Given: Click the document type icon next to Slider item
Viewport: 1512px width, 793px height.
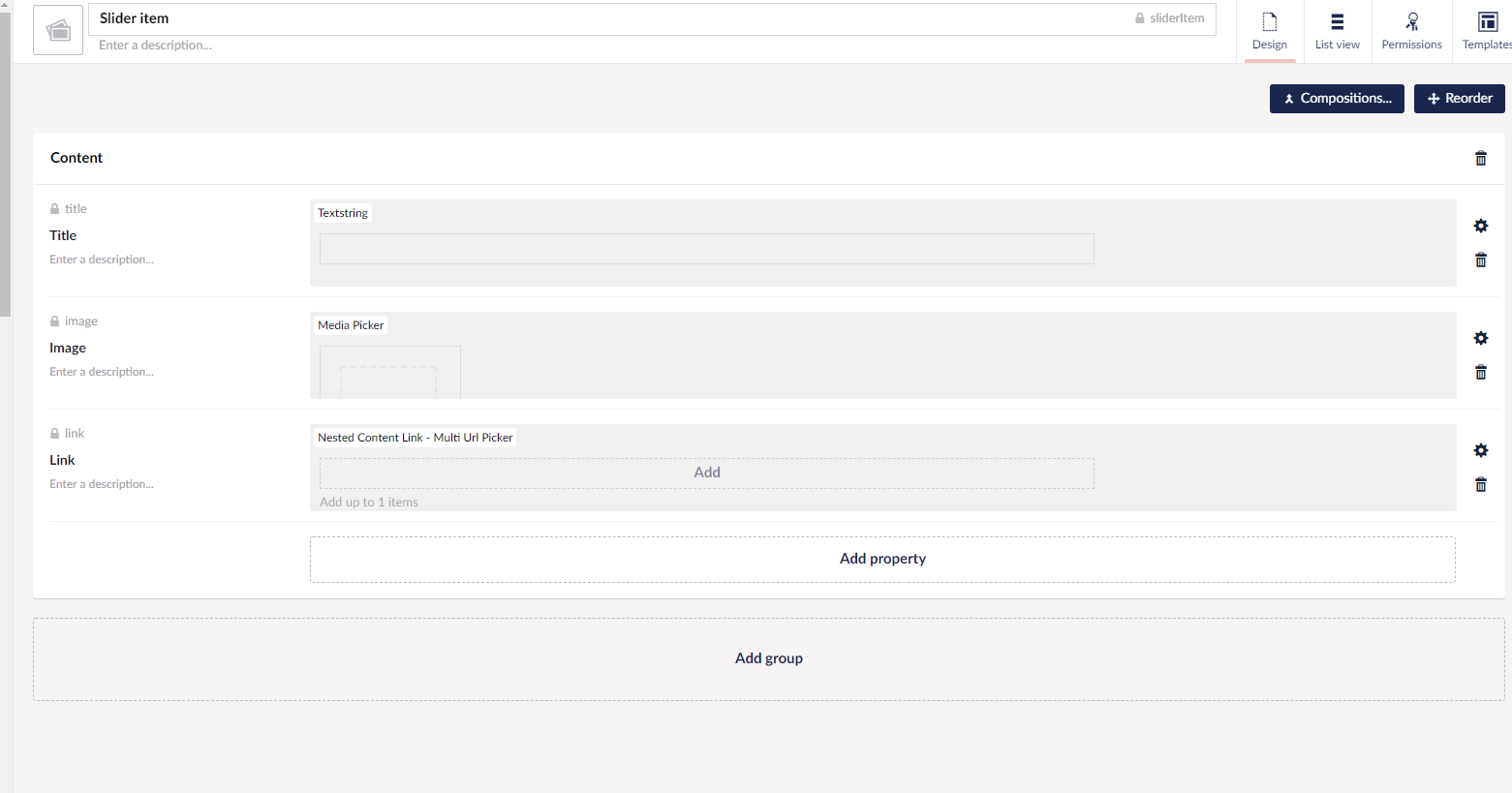Looking at the screenshot, I should (x=58, y=30).
